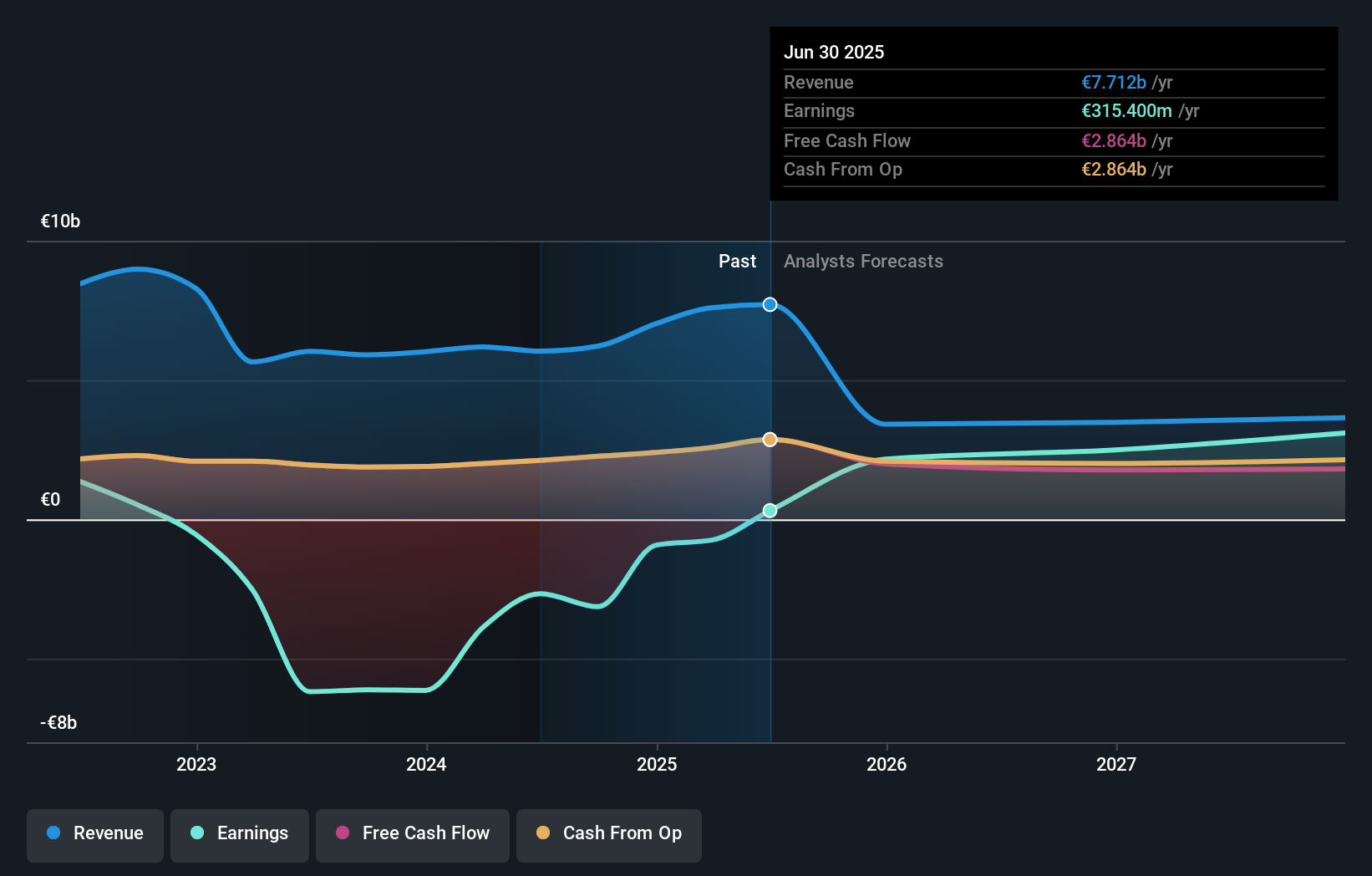
Task: Toggle the Revenue series visibility
Action: (x=94, y=833)
